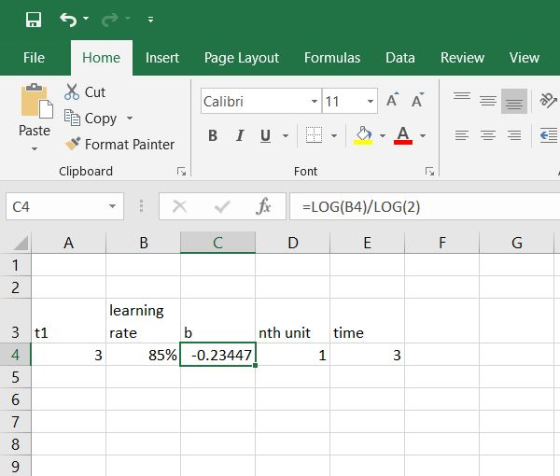Click Center alignment icon
This screenshot has height=476, width=560.
488,135
